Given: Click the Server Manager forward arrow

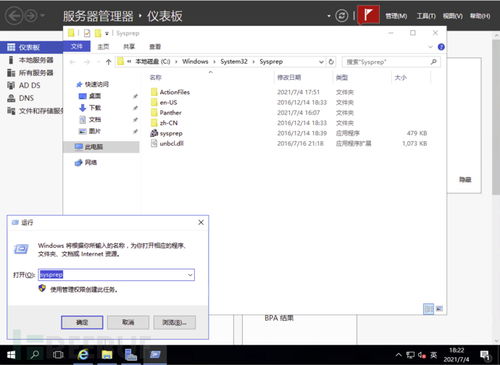Looking at the screenshot, I should [x=31, y=16].
